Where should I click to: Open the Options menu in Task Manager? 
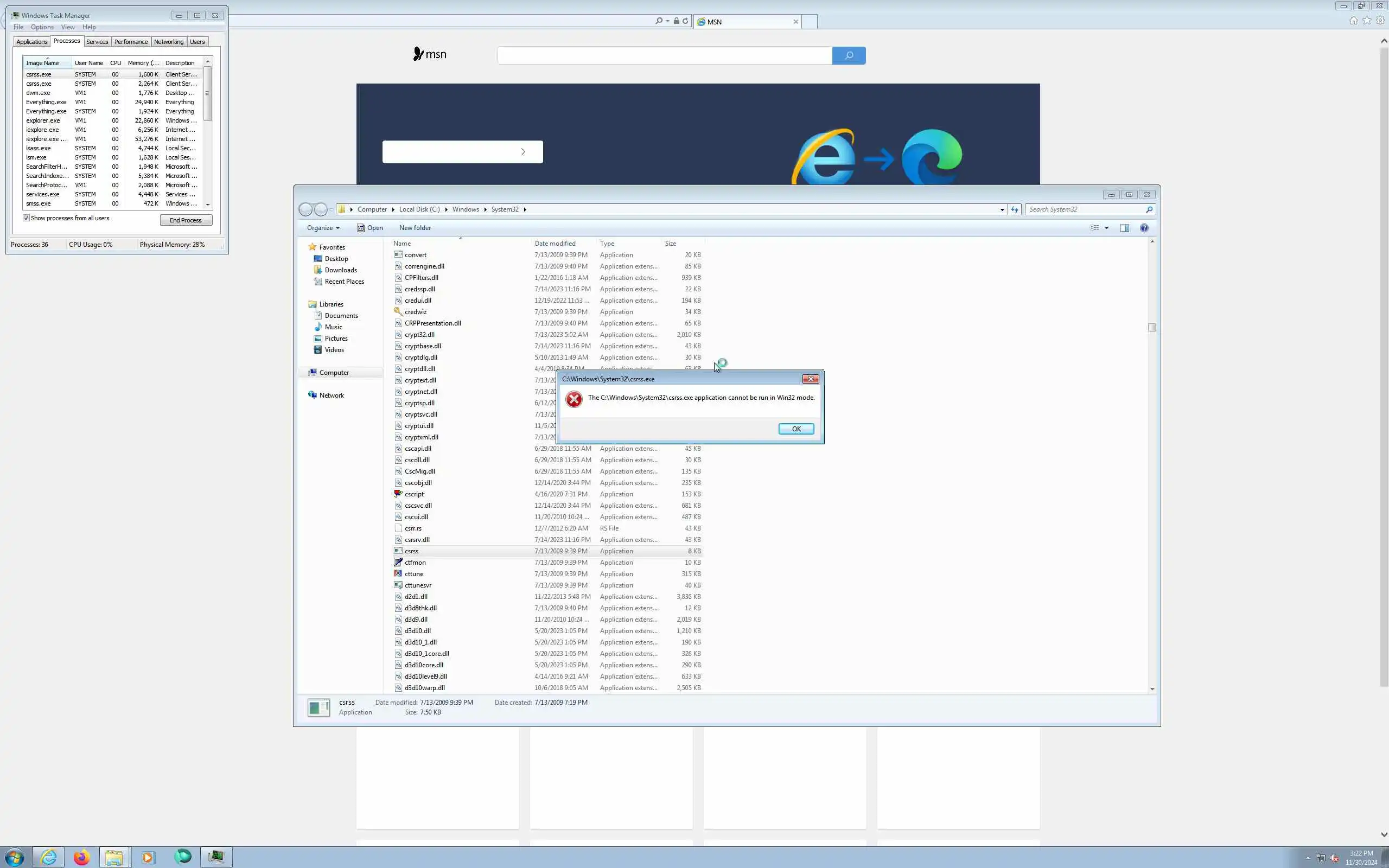pos(42,27)
